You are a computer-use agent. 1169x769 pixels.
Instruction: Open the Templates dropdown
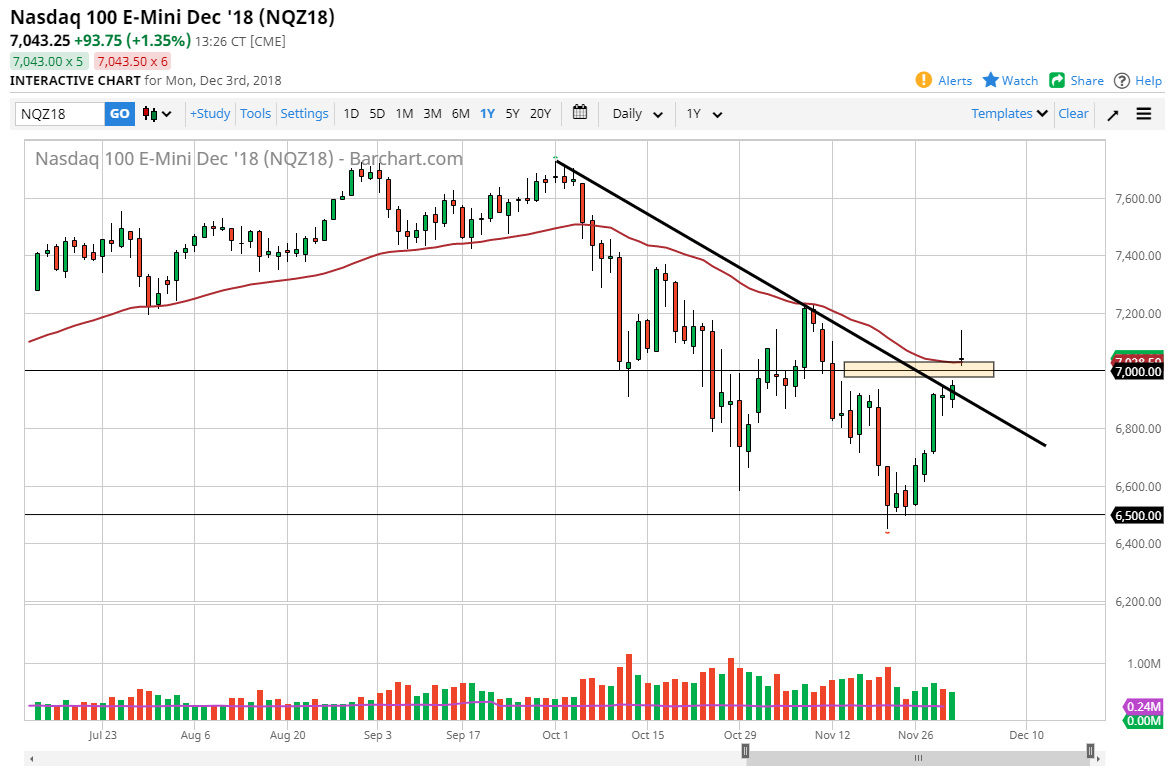1009,114
